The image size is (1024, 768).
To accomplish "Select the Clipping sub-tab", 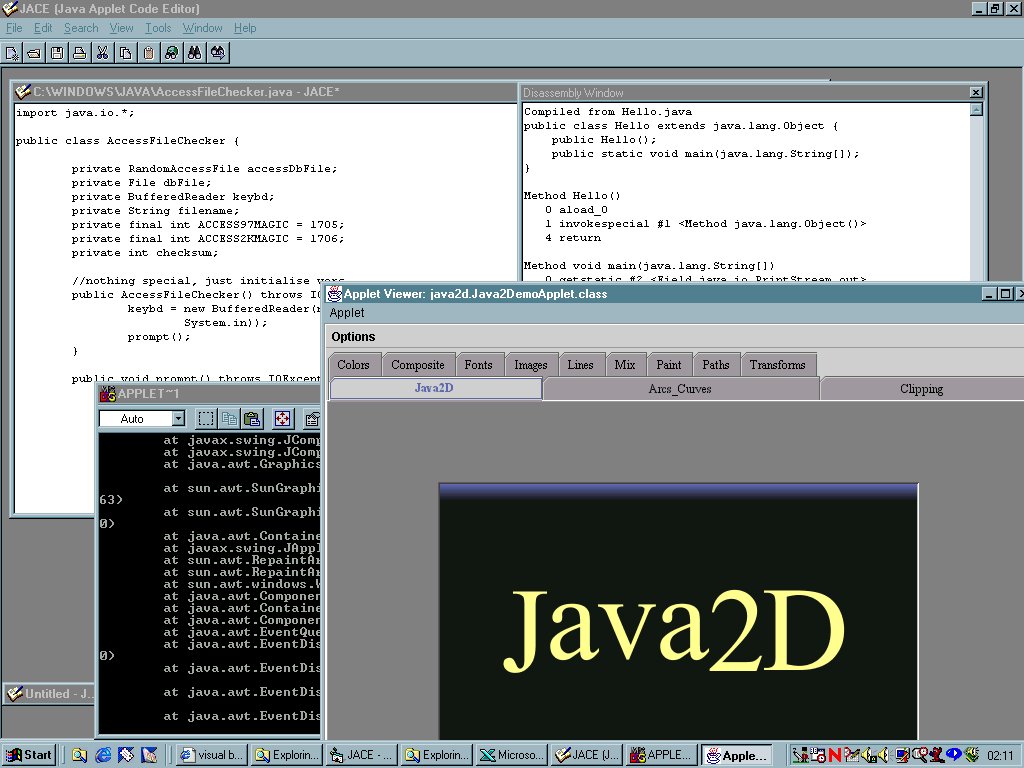I will click(x=920, y=389).
